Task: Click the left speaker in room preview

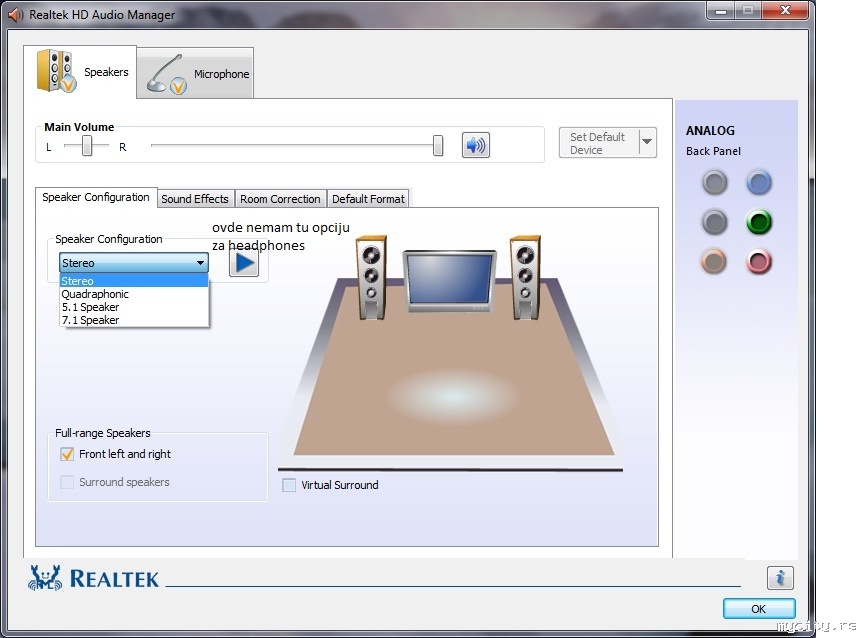Action: pyautogui.click(x=371, y=278)
